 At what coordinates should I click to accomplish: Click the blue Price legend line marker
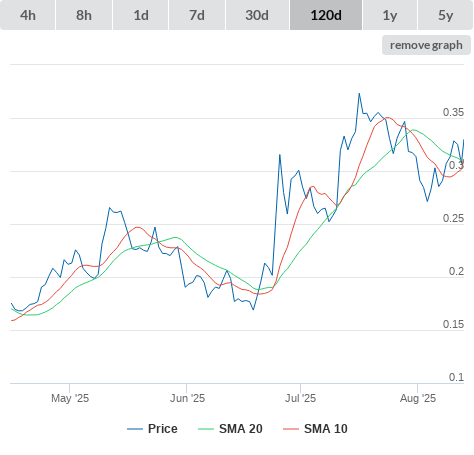click(x=135, y=429)
